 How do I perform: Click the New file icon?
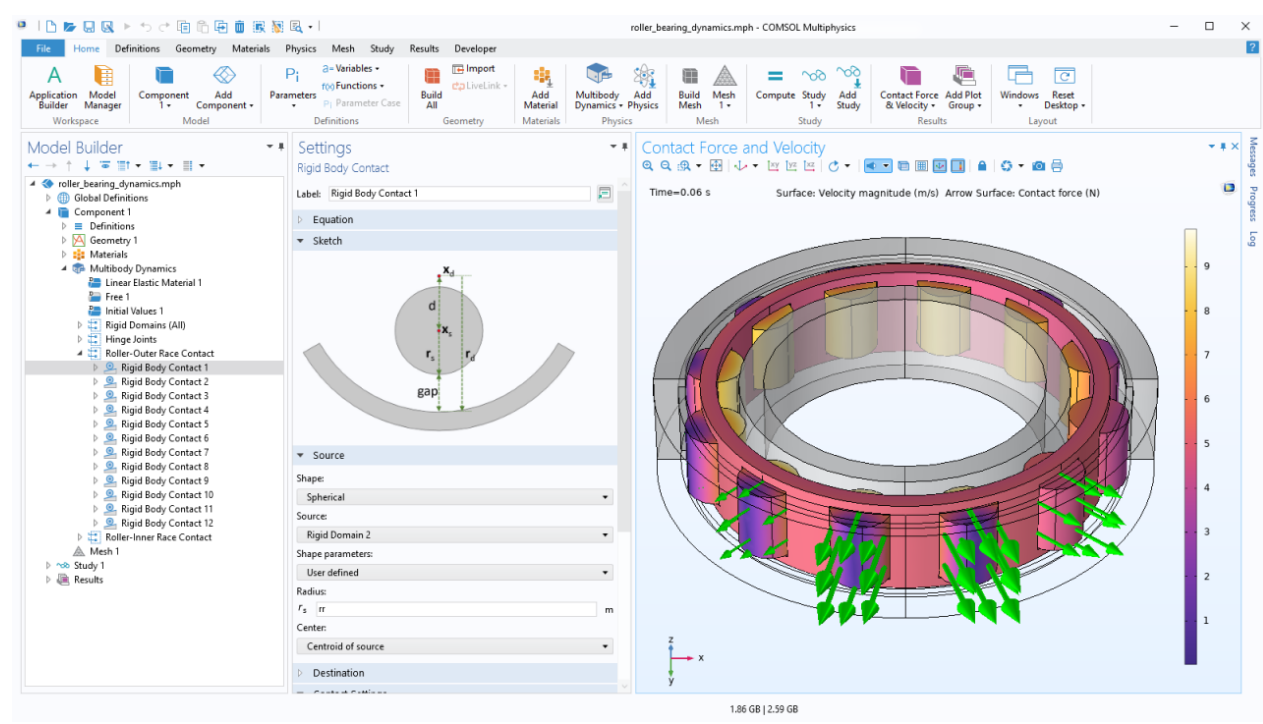(x=51, y=26)
